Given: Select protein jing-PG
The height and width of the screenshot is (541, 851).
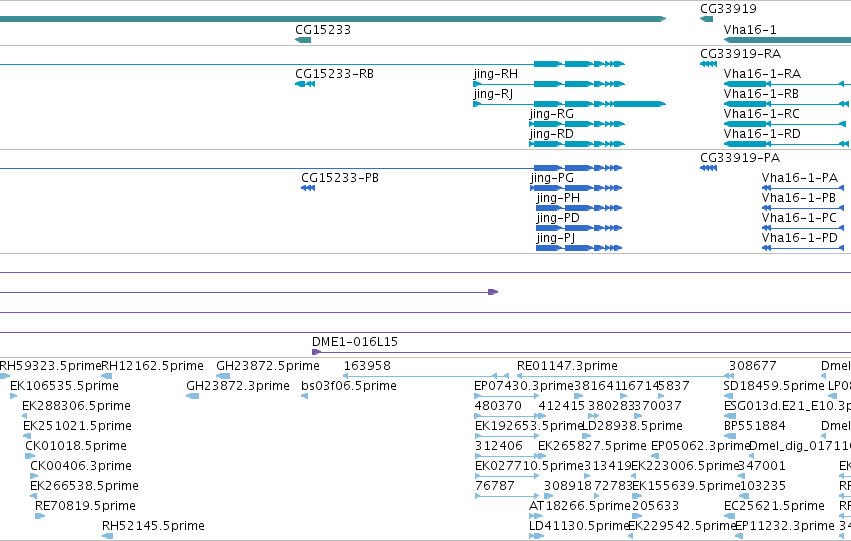Looking at the screenshot, I should pyautogui.click(x=552, y=178).
